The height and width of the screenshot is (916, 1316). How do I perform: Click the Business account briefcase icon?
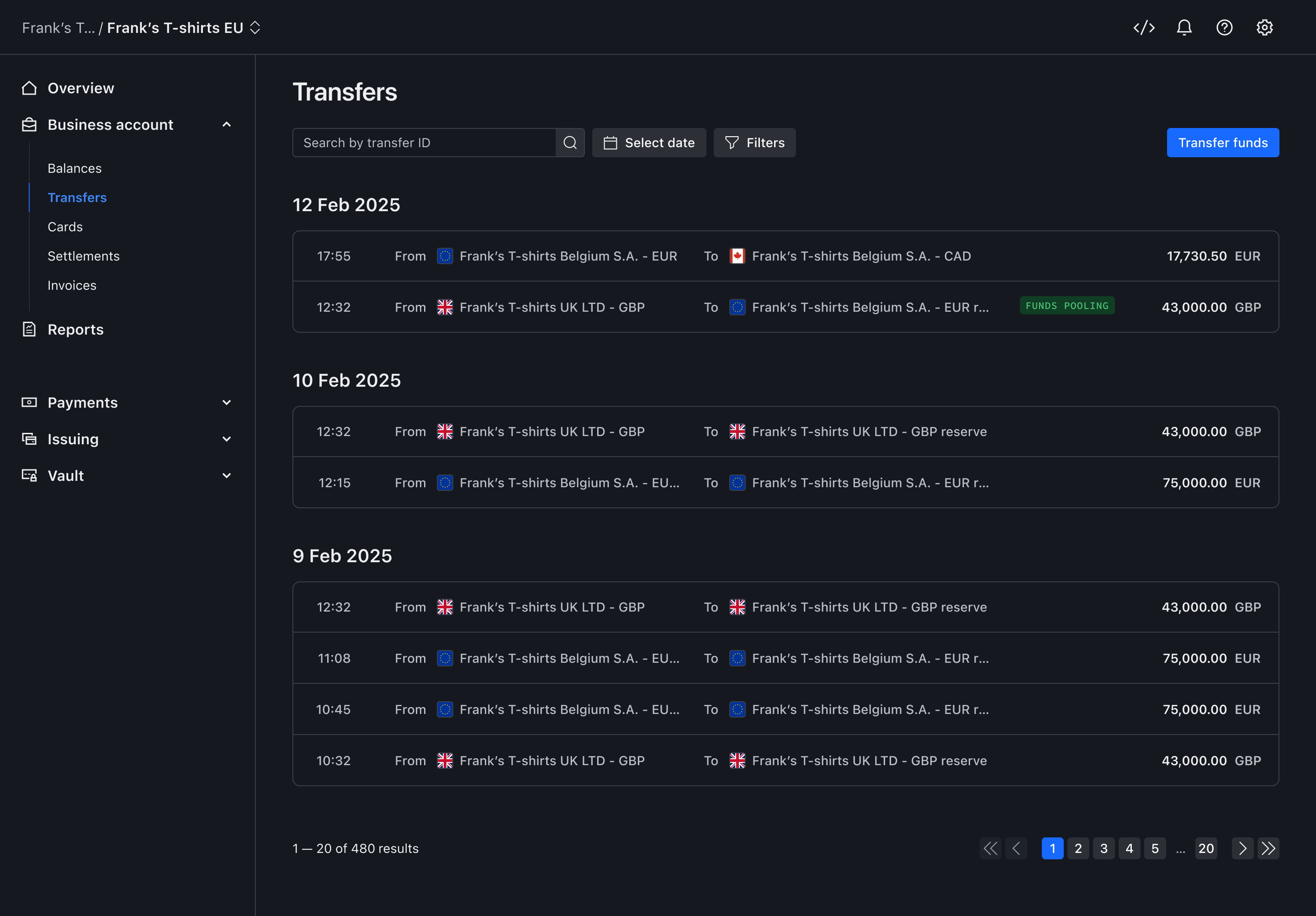pyautogui.click(x=29, y=124)
